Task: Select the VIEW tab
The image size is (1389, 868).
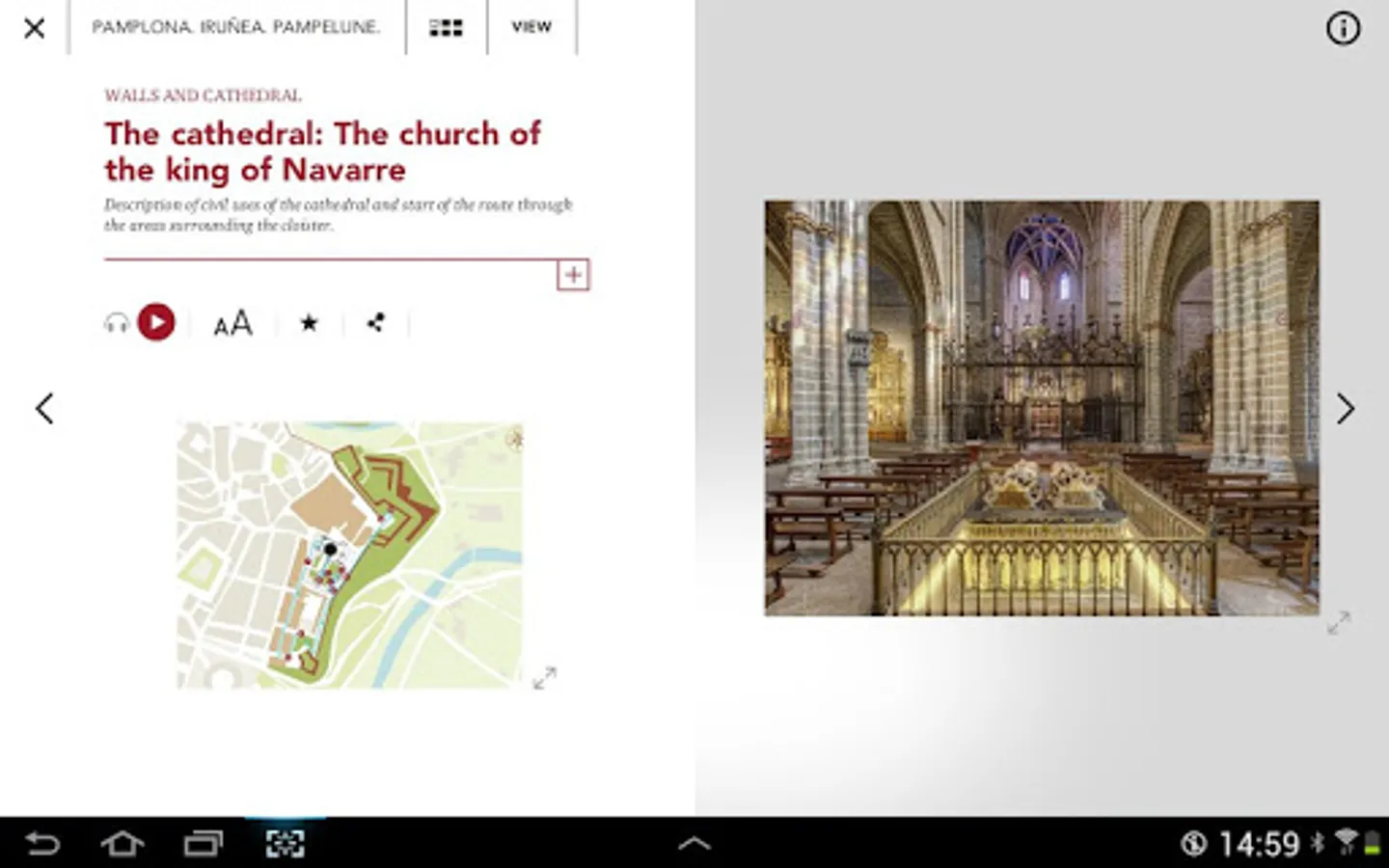Action: point(531,27)
